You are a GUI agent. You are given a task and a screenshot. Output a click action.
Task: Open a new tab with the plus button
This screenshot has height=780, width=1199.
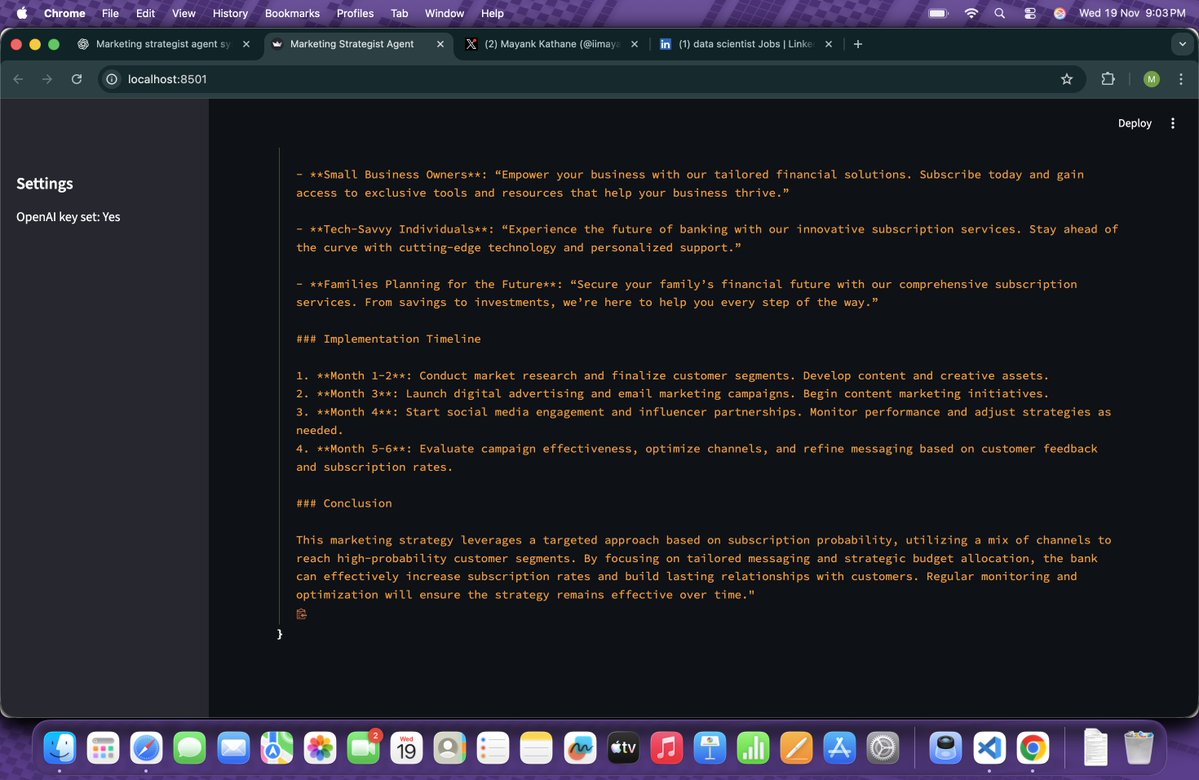pyautogui.click(x=858, y=44)
